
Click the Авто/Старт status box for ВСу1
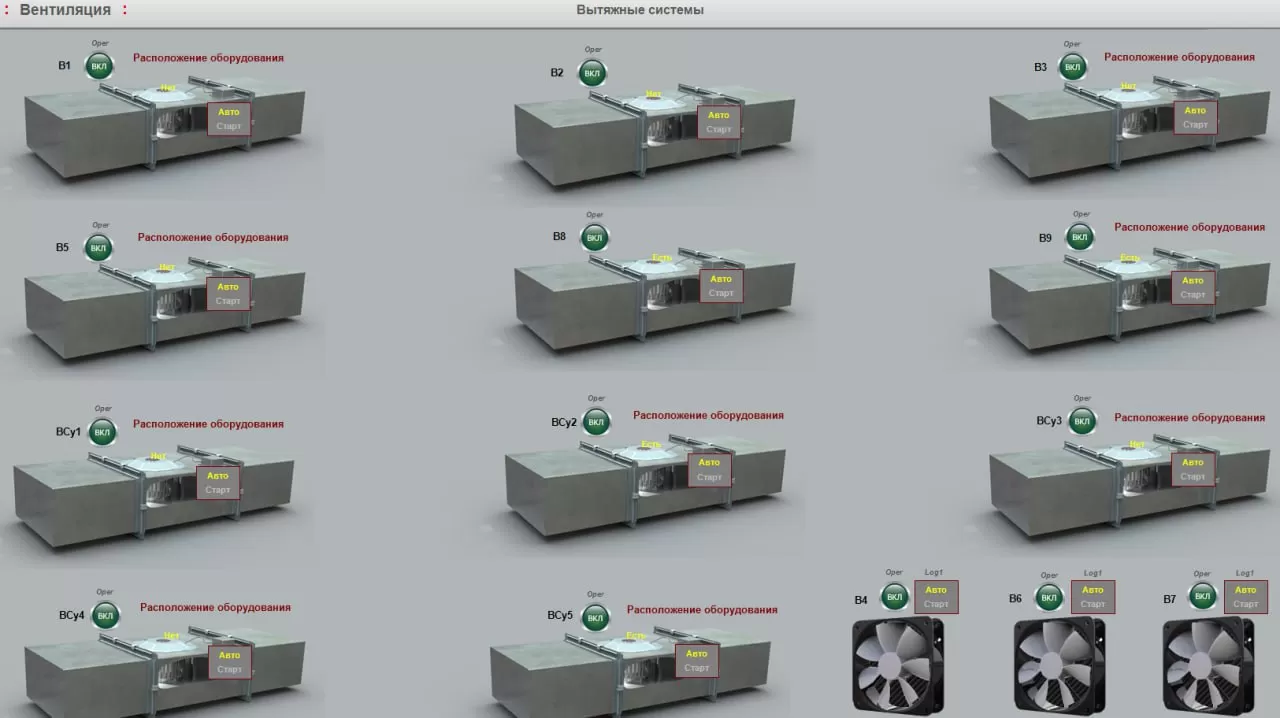click(217, 482)
